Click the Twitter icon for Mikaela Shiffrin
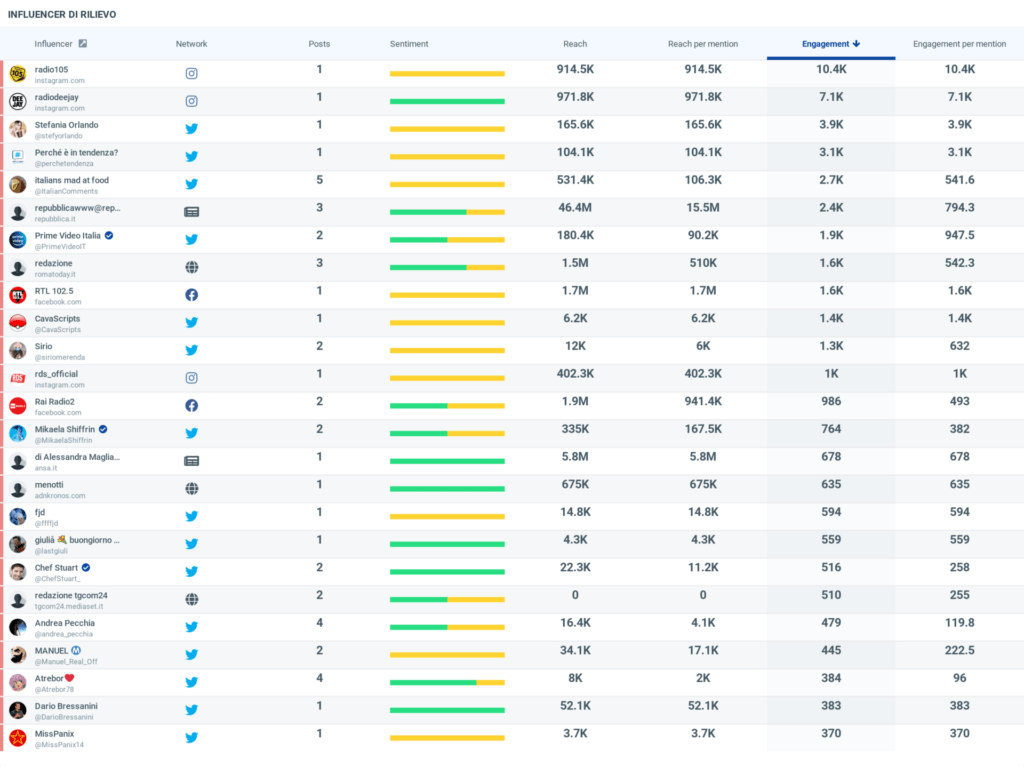Image resolution: width=1024 pixels, height=767 pixels. [x=191, y=433]
